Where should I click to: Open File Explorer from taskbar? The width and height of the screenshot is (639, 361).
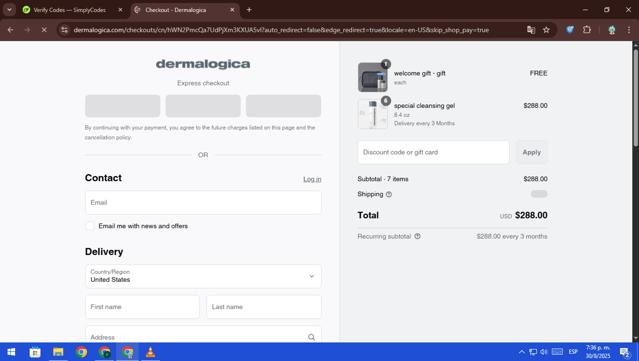[58, 352]
